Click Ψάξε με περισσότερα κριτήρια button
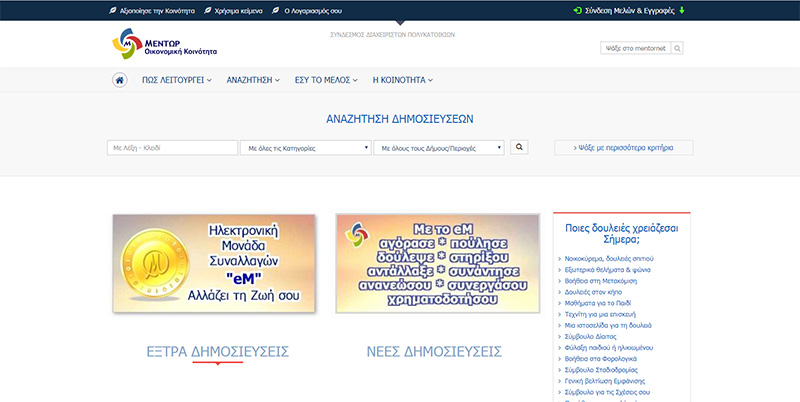The height and width of the screenshot is (402, 800). pos(623,147)
